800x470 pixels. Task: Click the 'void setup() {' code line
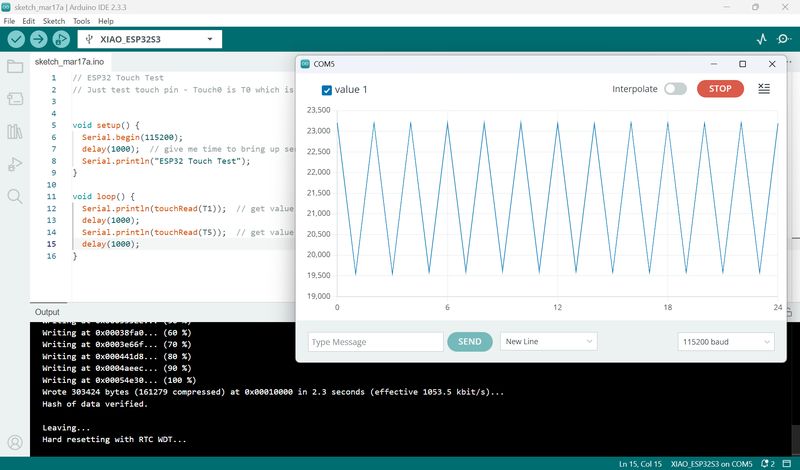[106, 125]
